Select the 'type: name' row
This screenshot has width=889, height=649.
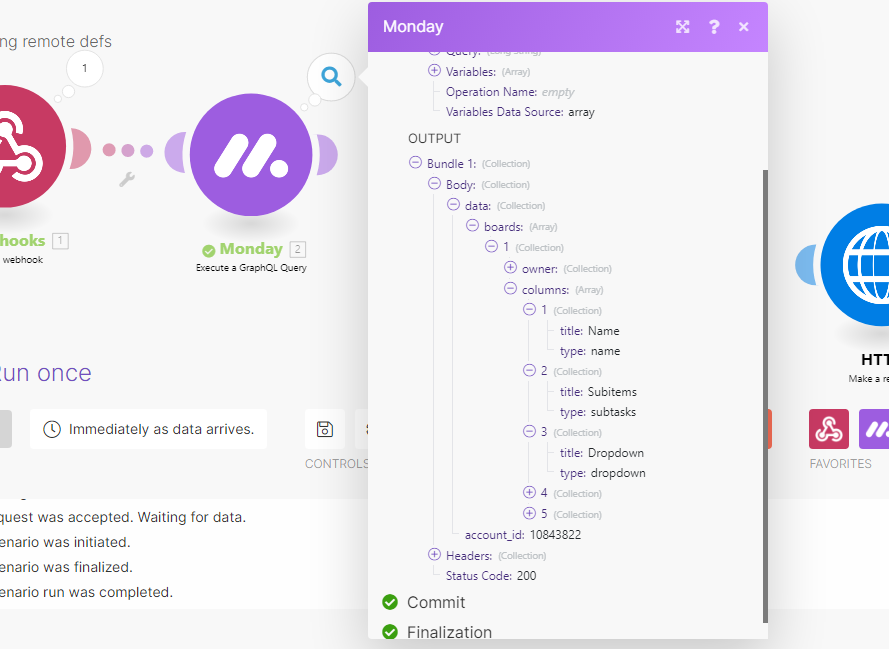pos(590,351)
